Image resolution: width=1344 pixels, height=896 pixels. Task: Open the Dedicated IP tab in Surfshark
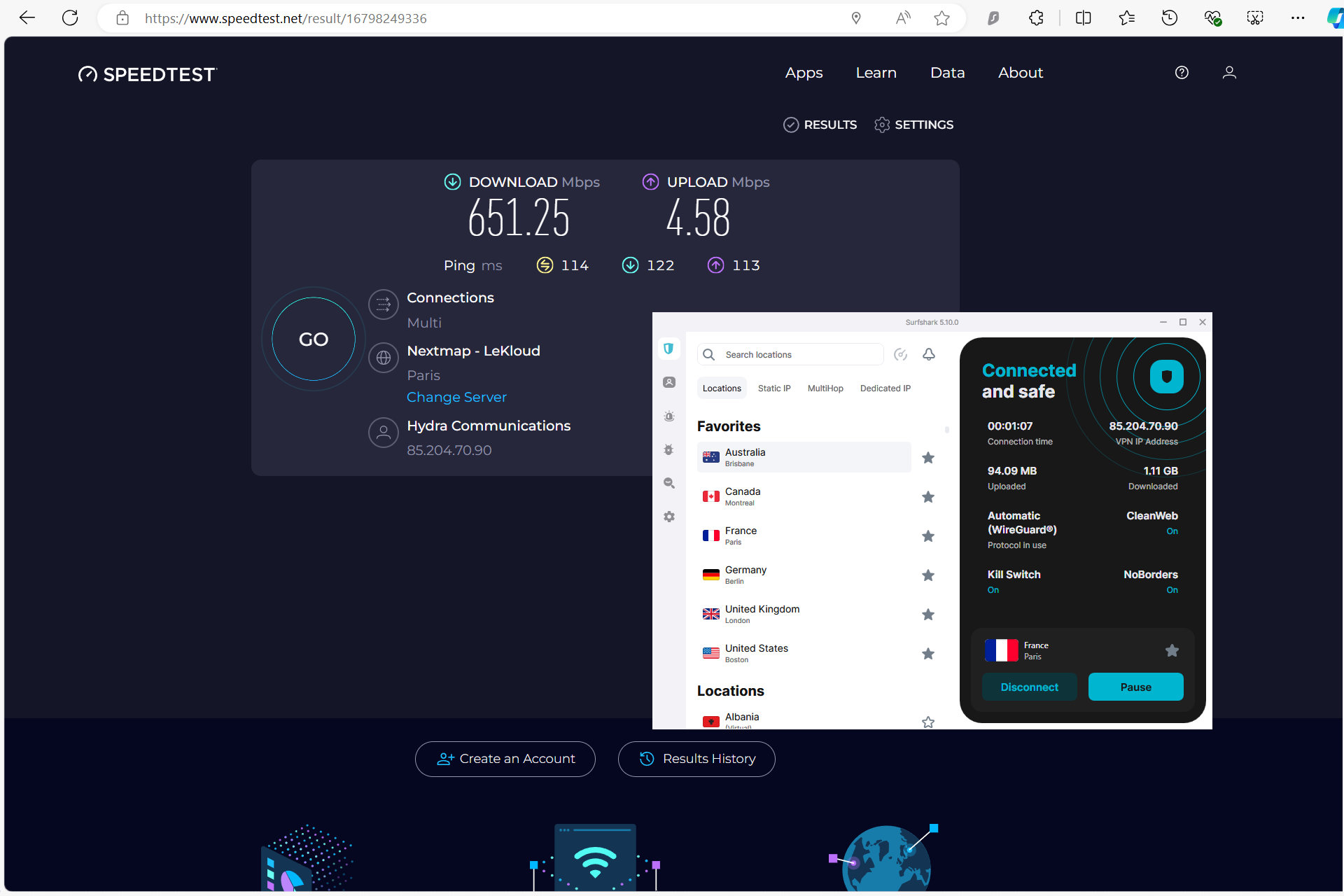click(885, 388)
